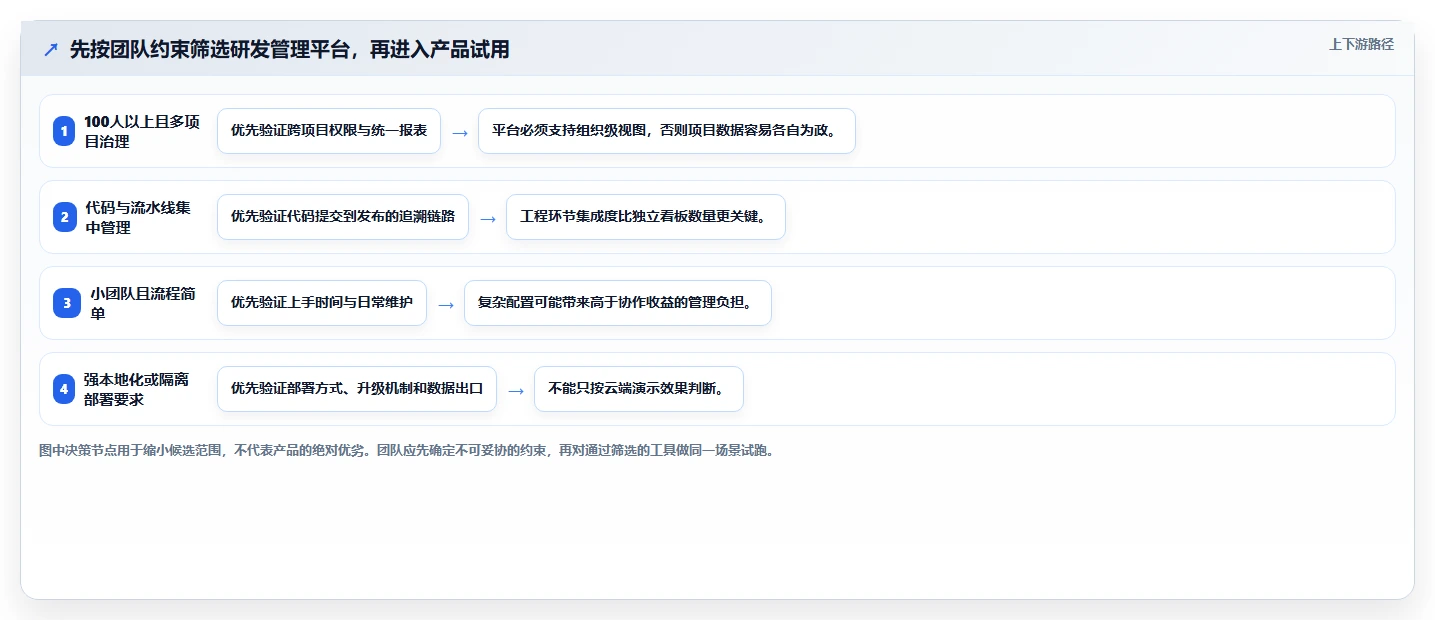Click the 平台必须支持组织级视图 box
This screenshot has height=620, width=1435.
[x=667, y=131]
